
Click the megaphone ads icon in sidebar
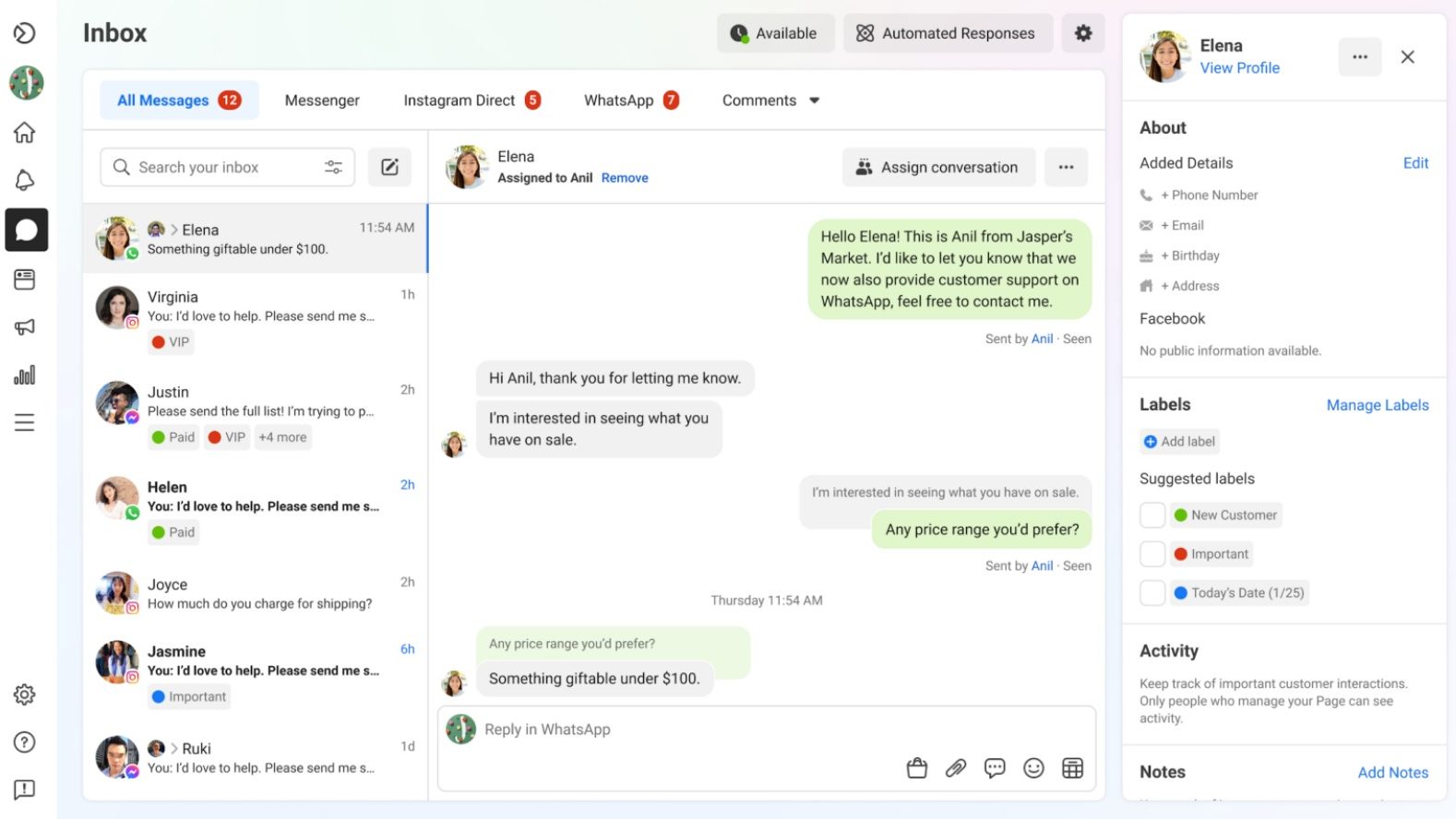[25, 326]
